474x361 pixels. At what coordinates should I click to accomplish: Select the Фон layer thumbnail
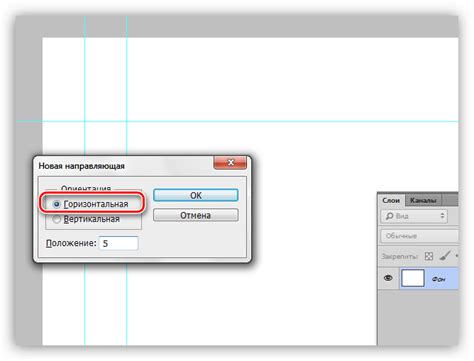coord(413,278)
